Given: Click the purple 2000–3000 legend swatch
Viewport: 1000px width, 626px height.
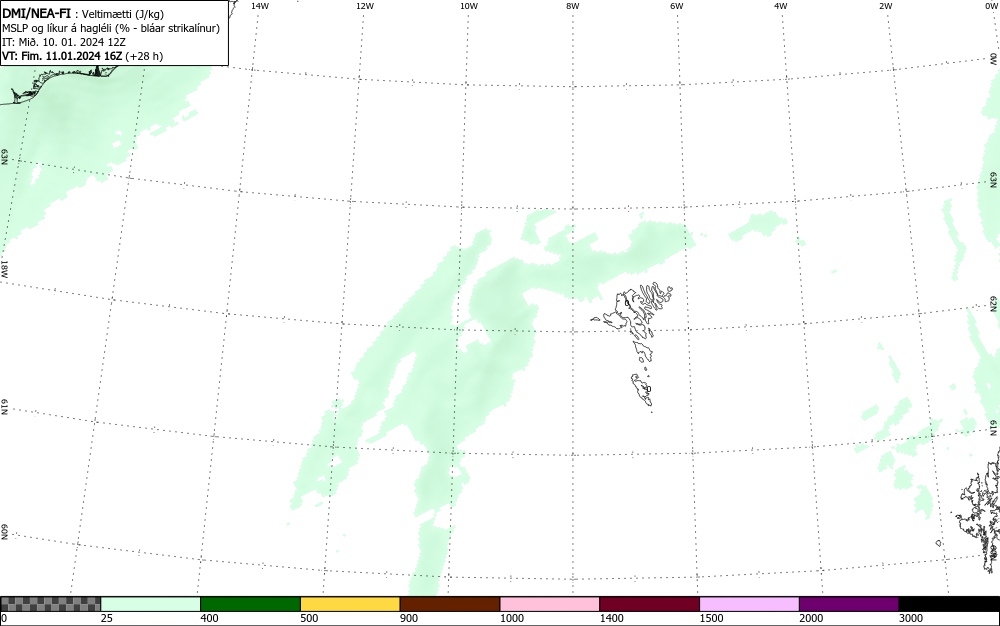Looking at the screenshot, I should 849,604.
